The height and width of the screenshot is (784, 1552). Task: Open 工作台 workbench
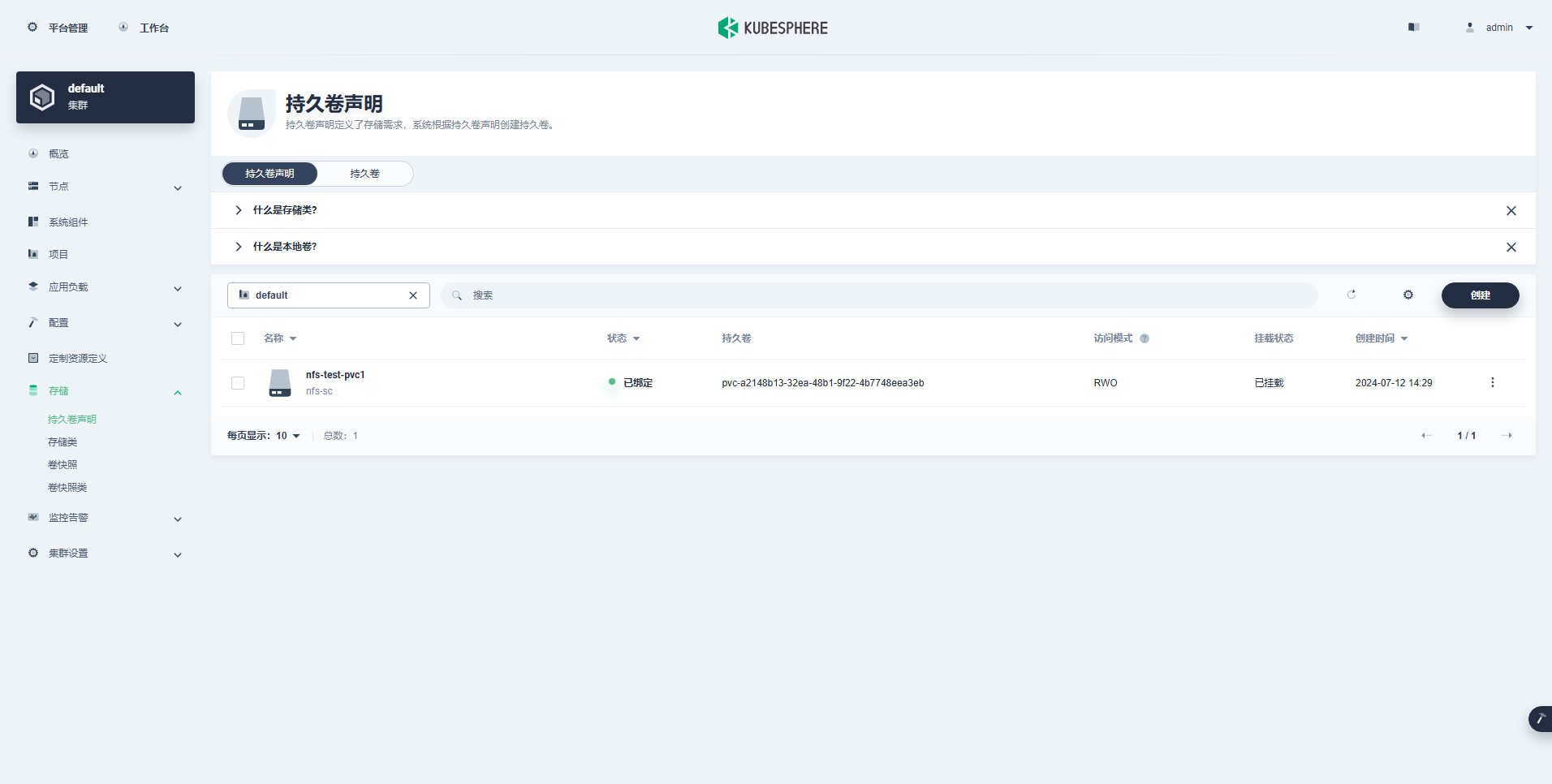(x=144, y=28)
